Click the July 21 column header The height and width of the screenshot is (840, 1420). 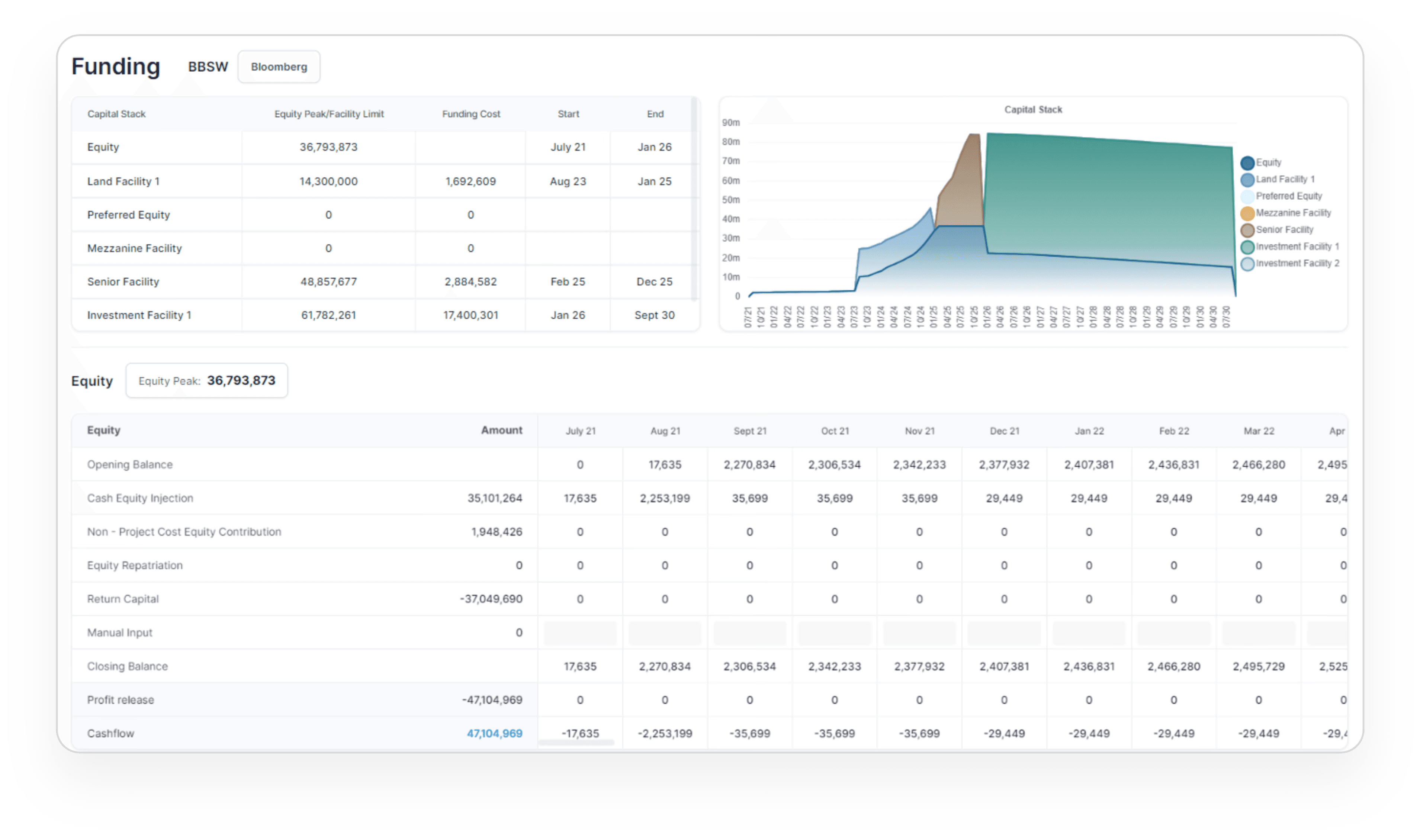click(580, 431)
